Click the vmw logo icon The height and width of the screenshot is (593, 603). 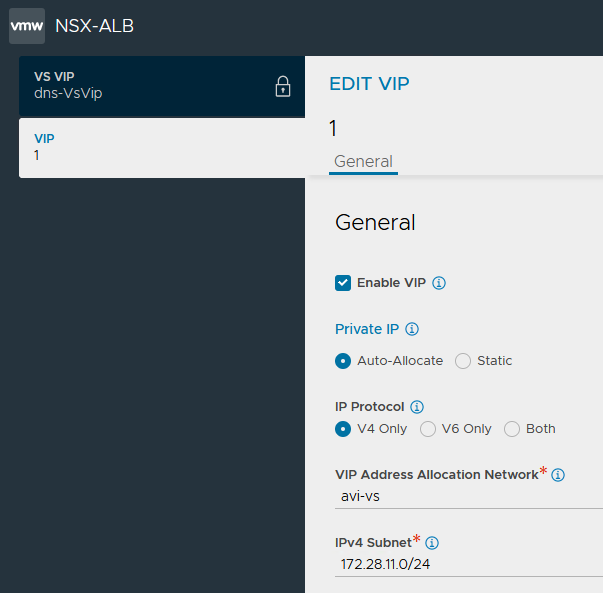(27, 26)
